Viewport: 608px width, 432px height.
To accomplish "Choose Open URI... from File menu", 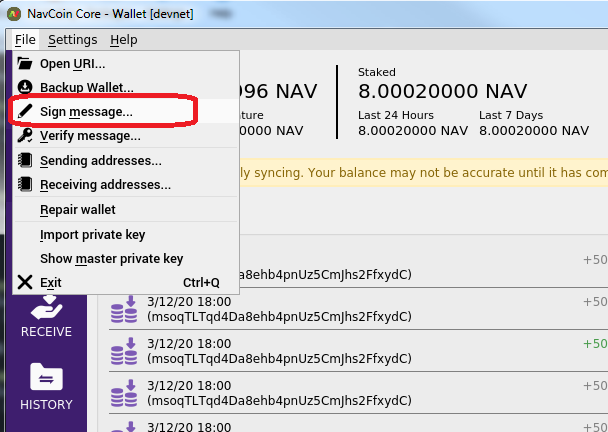I will pos(126,64).
